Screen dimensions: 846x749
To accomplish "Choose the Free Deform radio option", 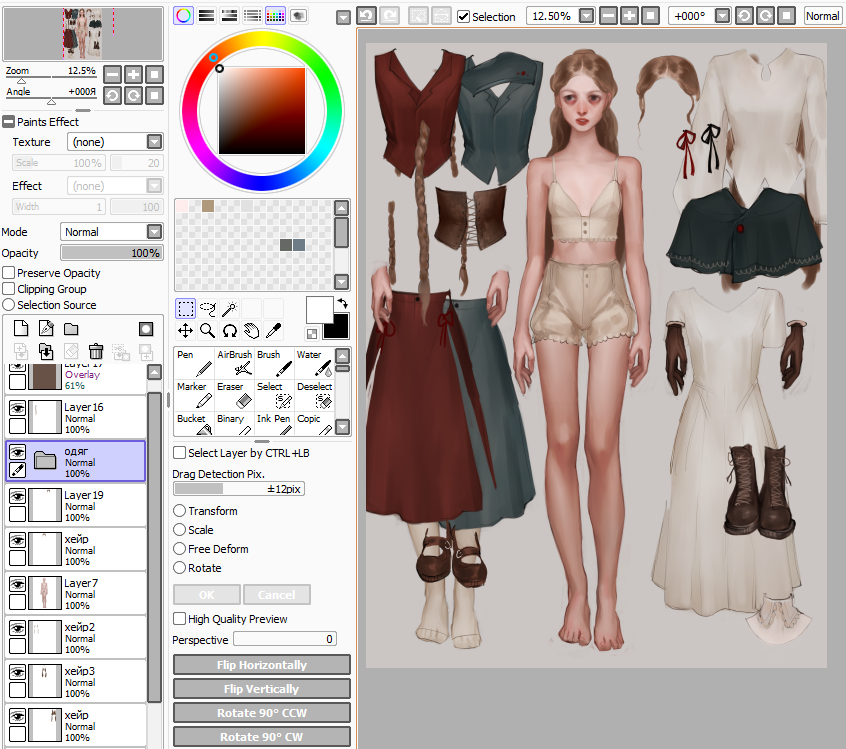I will [x=180, y=549].
